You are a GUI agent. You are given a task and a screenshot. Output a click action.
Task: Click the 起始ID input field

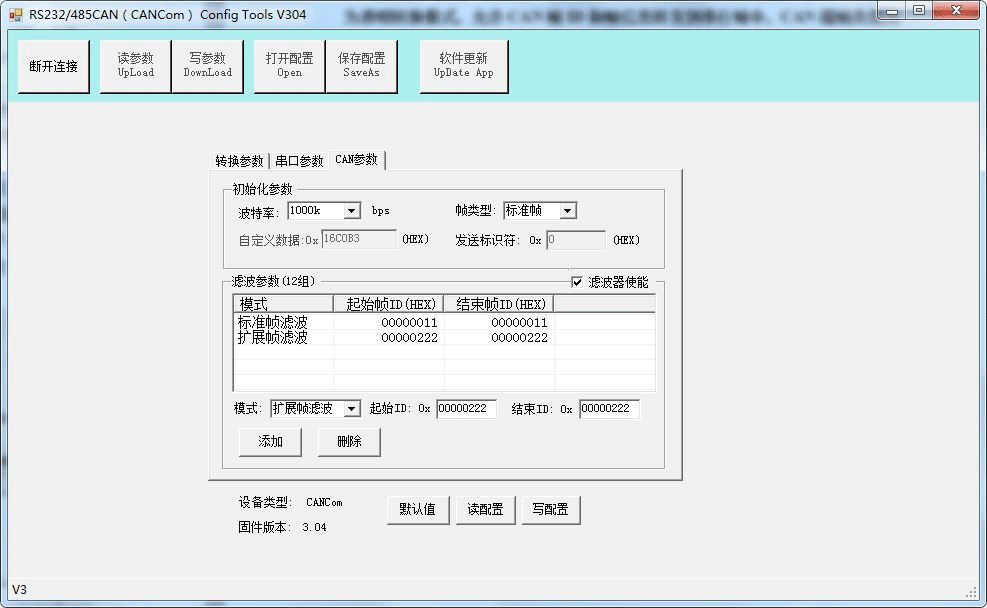(x=466, y=409)
